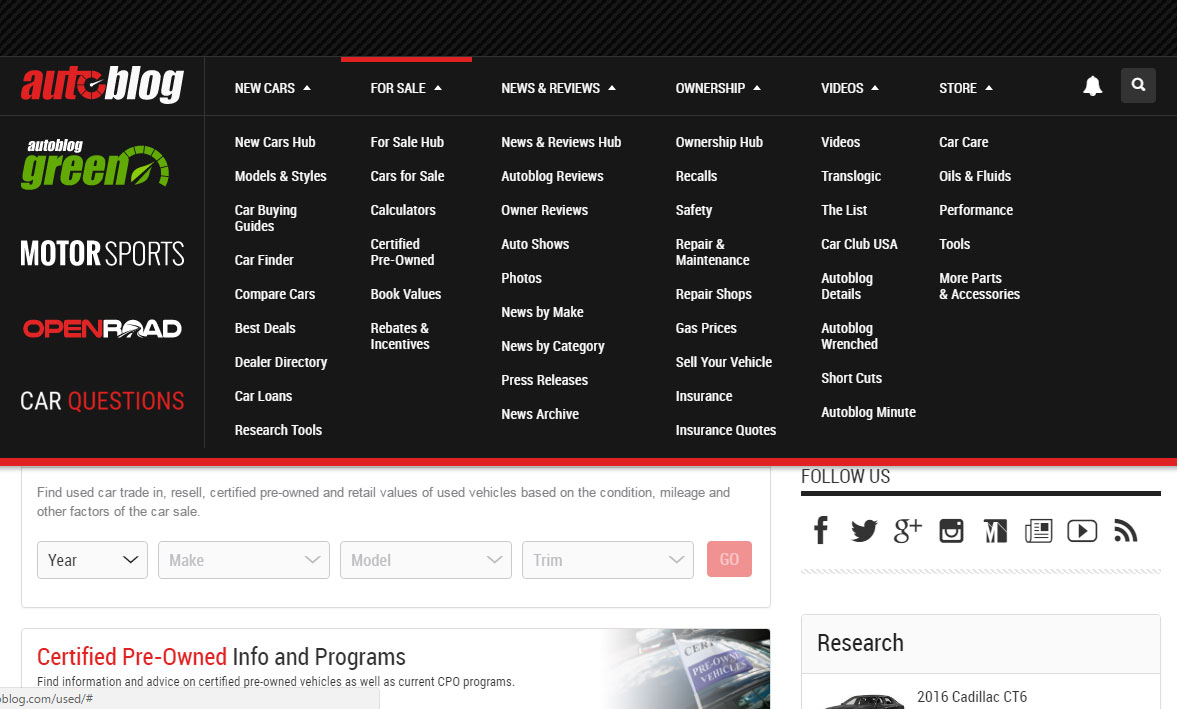
Task: Open the Research Tools link
Action: click(278, 430)
